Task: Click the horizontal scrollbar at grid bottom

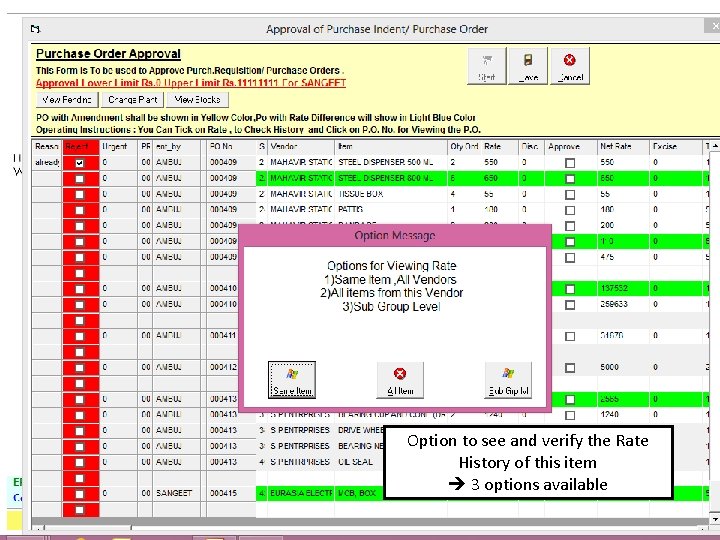Action: [x=370, y=528]
